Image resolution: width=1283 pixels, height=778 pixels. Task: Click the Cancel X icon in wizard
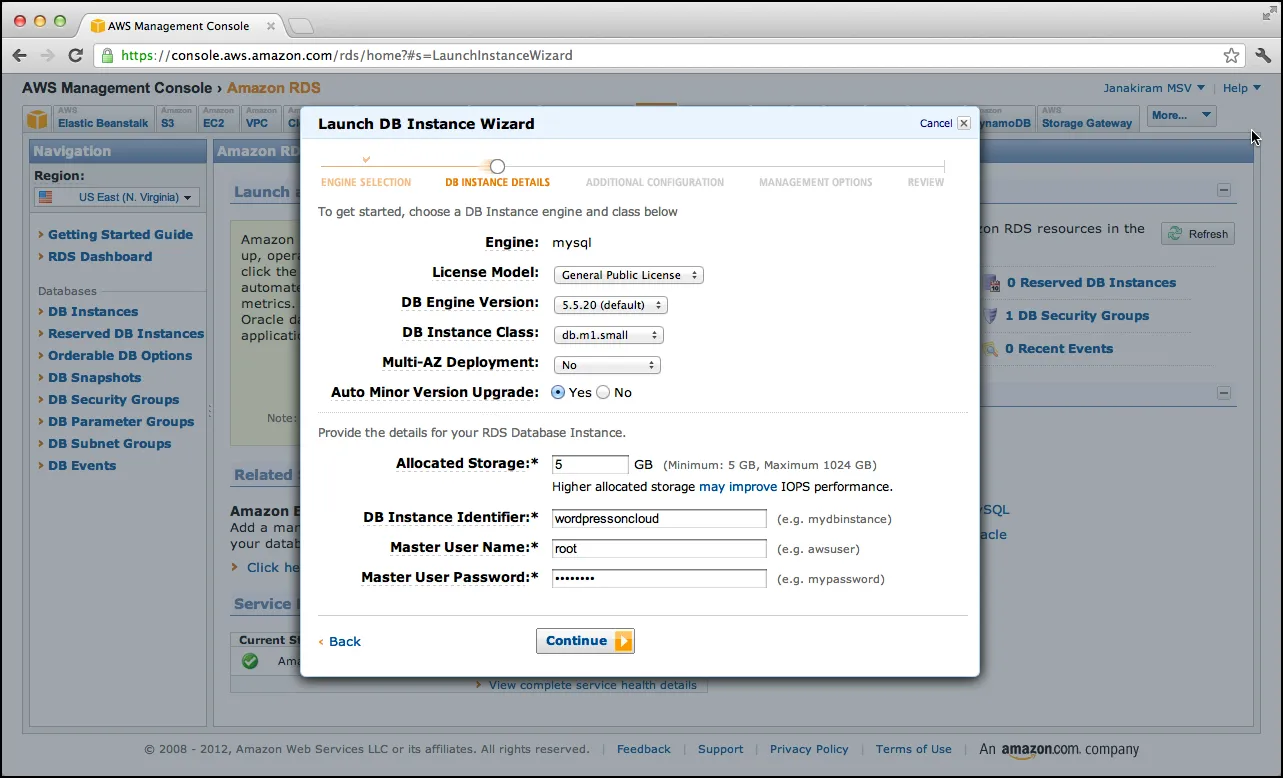(x=964, y=123)
